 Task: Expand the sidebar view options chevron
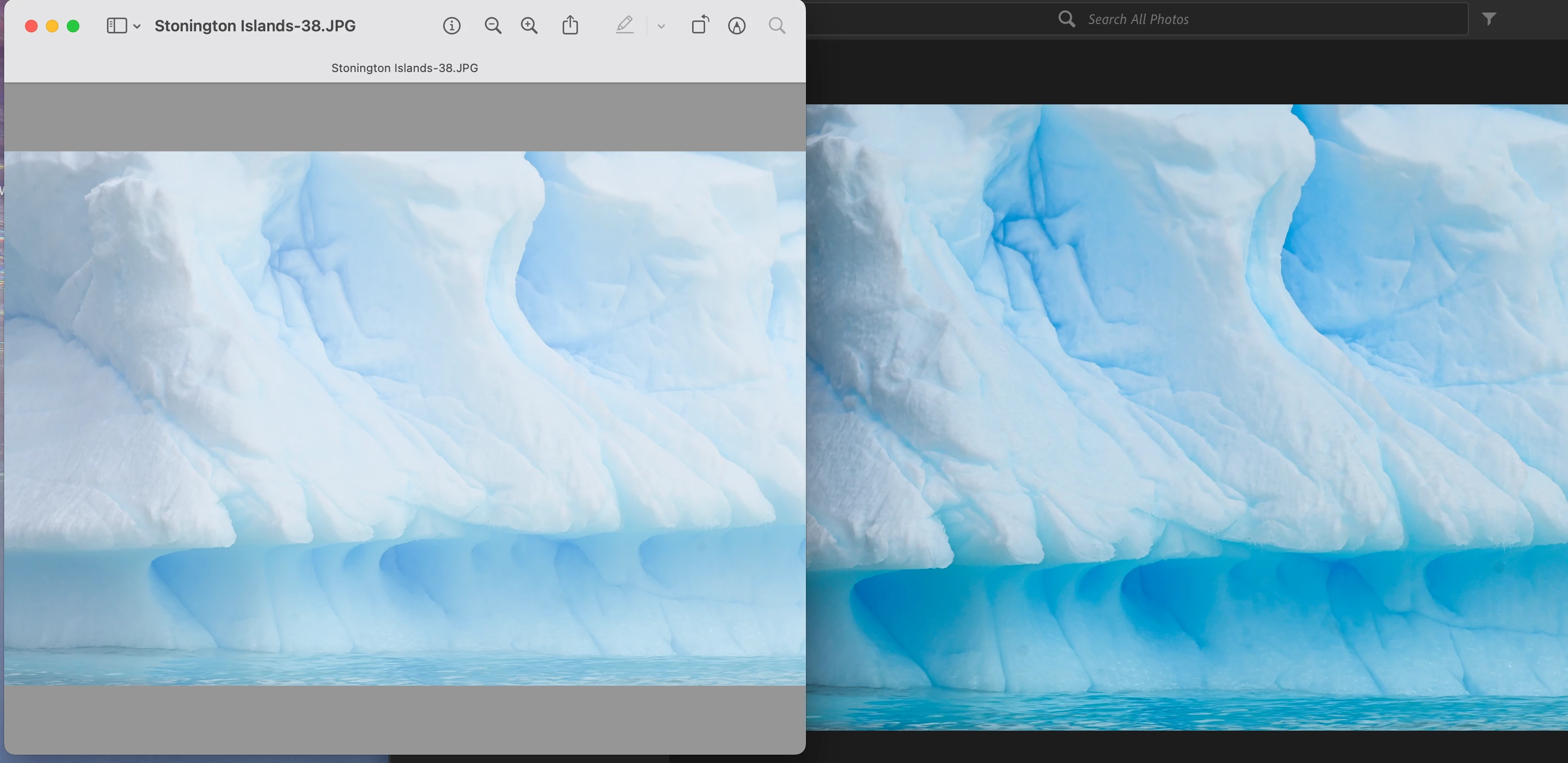pos(137,26)
